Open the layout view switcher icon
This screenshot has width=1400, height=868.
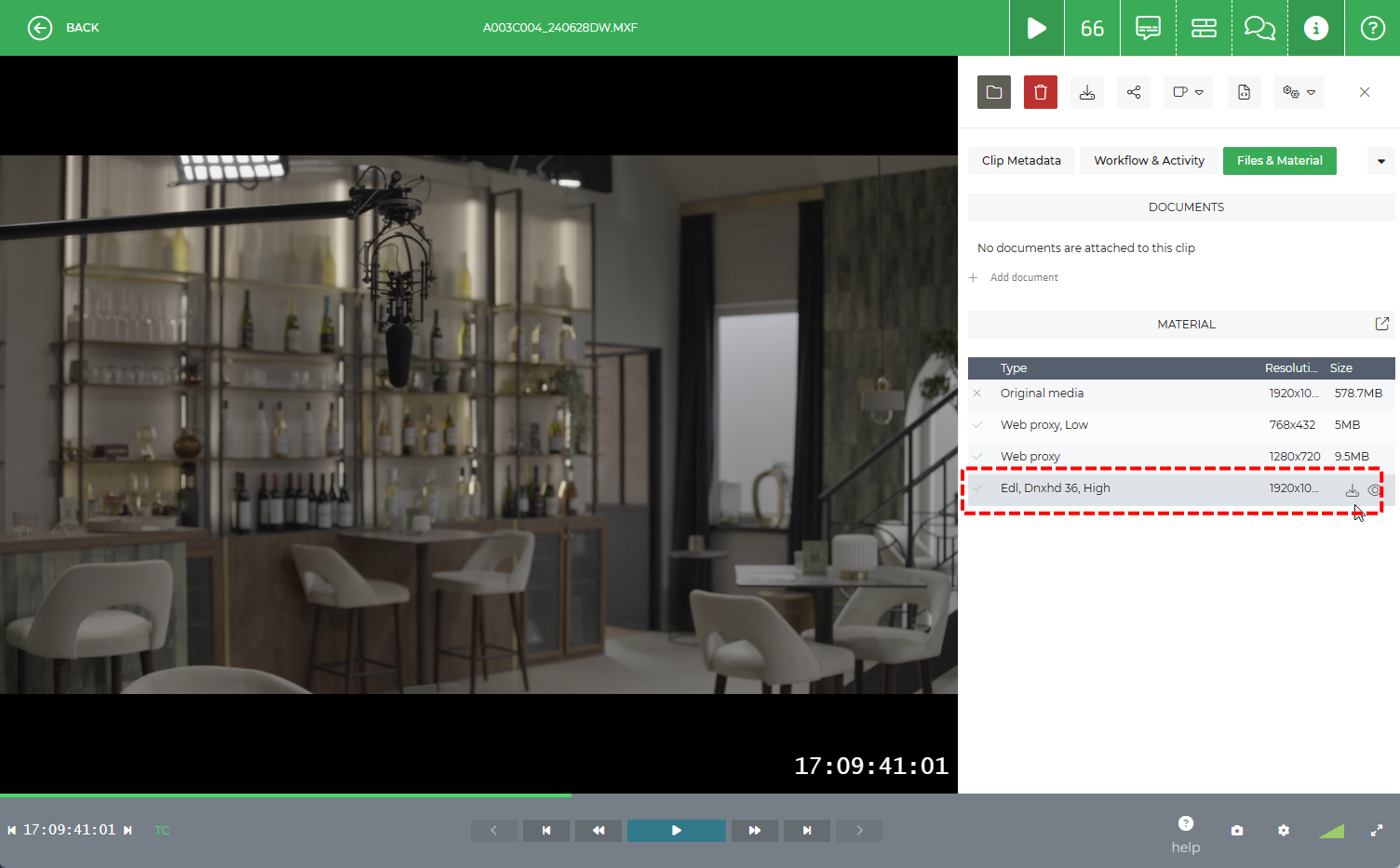click(x=1204, y=28)
